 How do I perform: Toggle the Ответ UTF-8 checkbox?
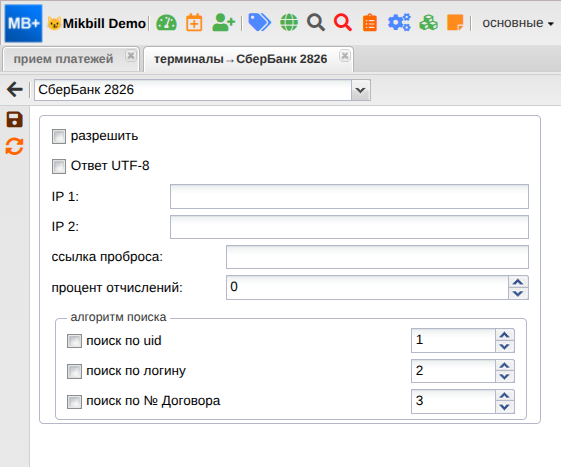tap(59, 166)
